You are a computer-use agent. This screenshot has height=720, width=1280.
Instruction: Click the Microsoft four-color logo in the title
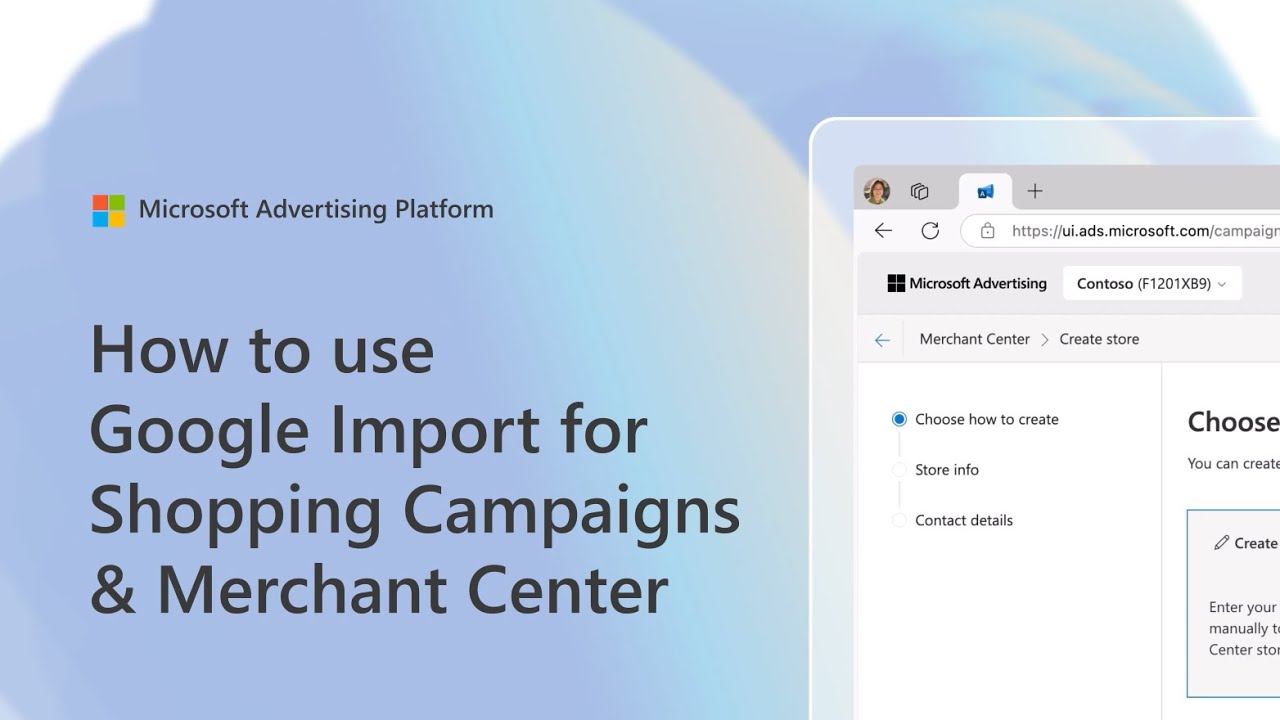coord(109,211)
